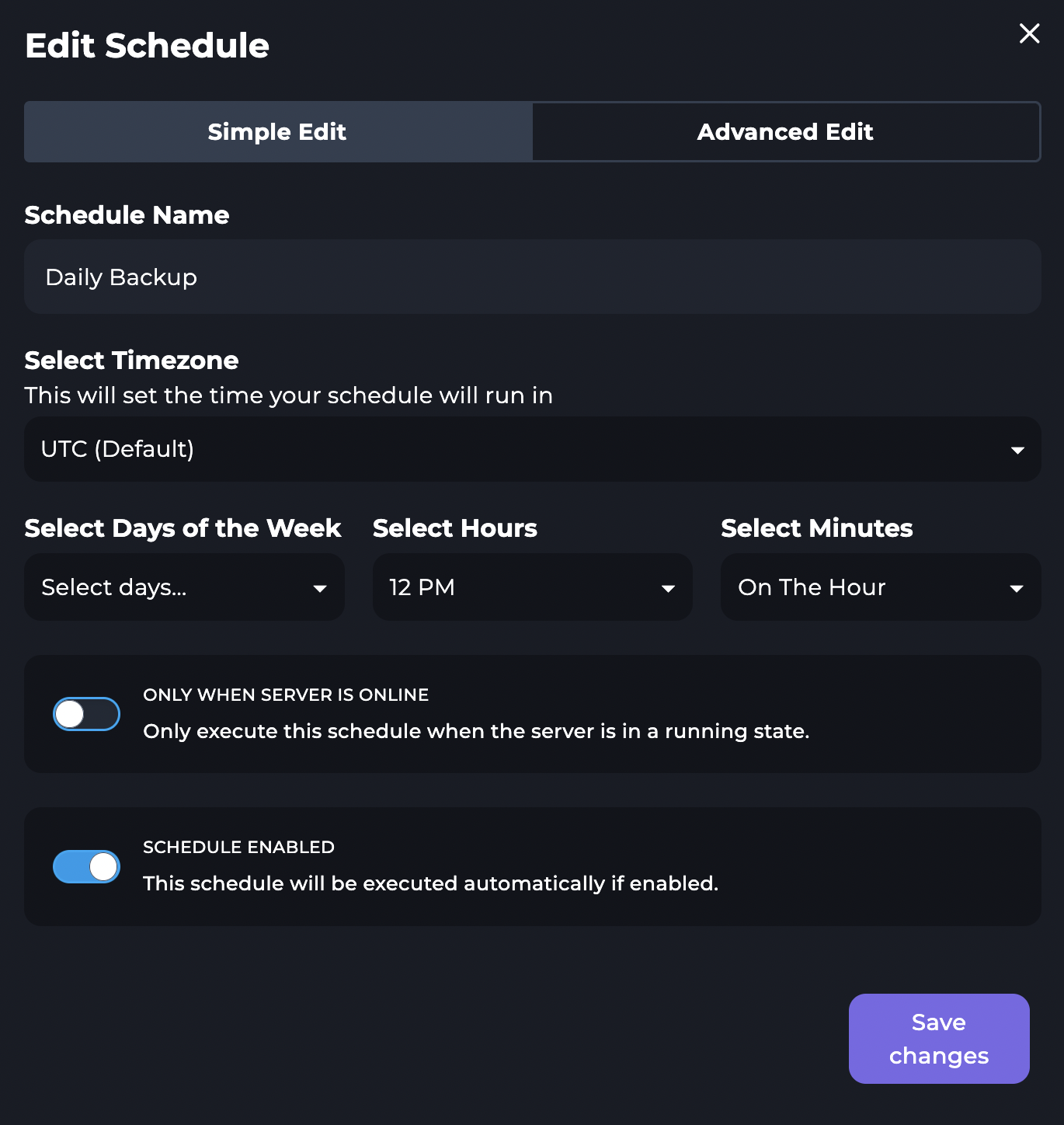Click the caret icon on hours selector
This screenshot has height=1125, width=1064.
668,589
